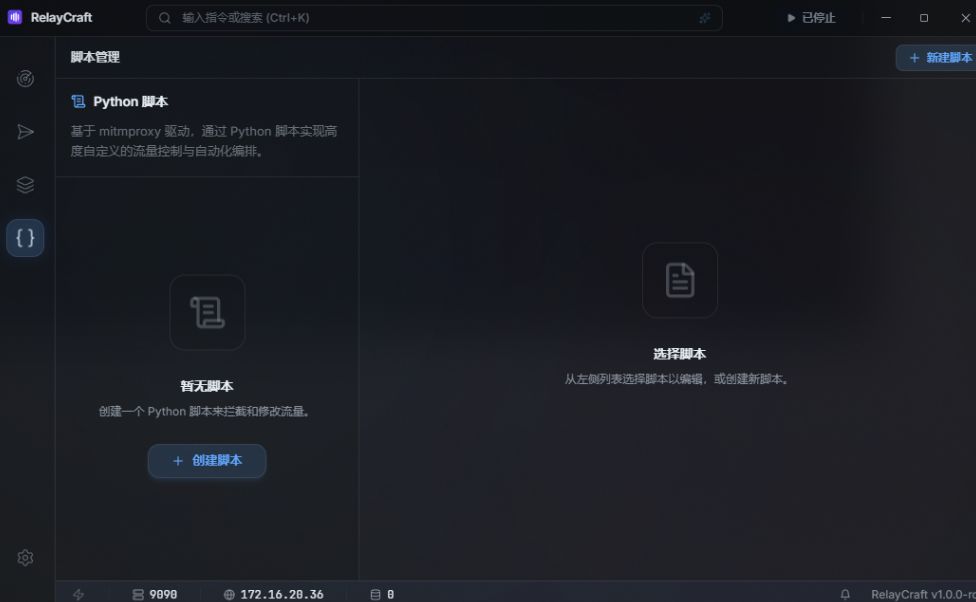Click the sparkle AI icon in search box
The image size is (976, 602).
pos(705,18)
